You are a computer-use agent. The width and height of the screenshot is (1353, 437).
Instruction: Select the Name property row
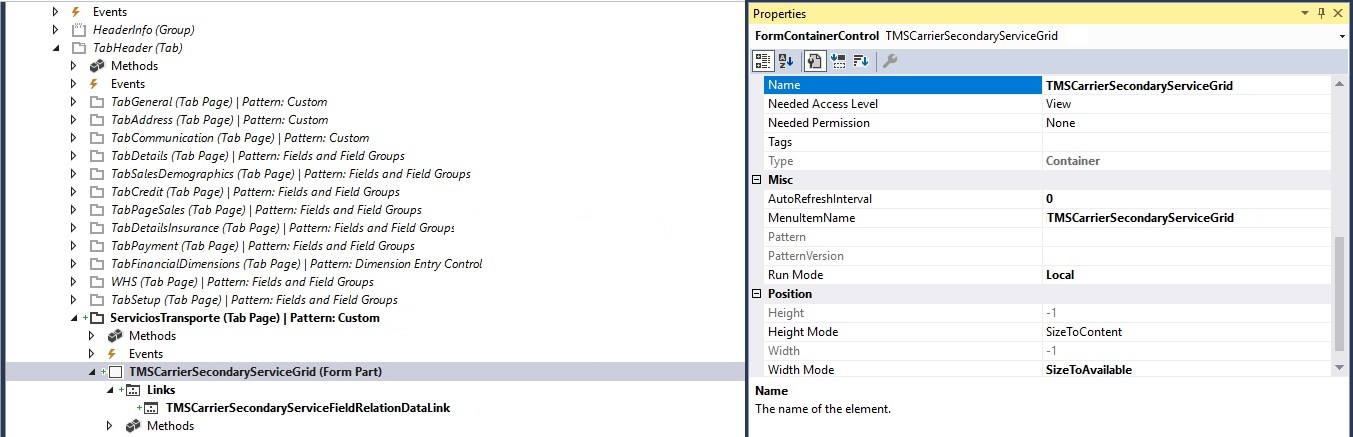1048,85
